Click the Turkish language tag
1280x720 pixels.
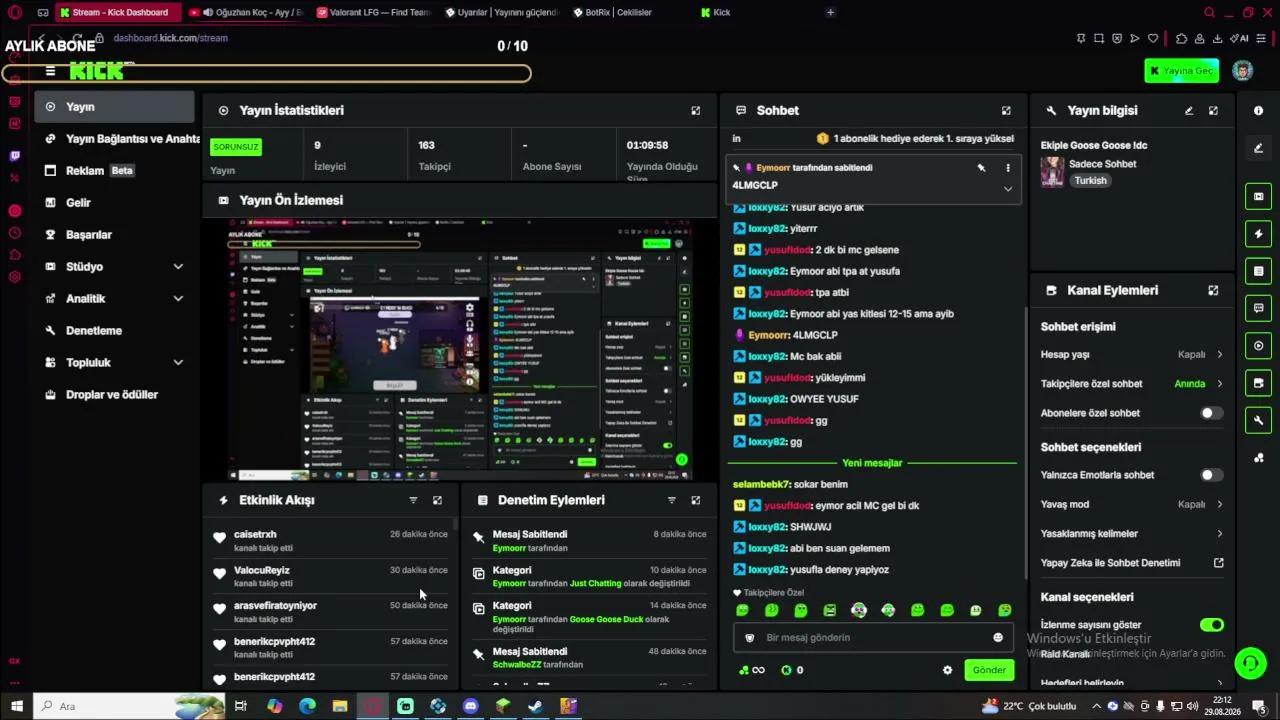click(1090, 181)
